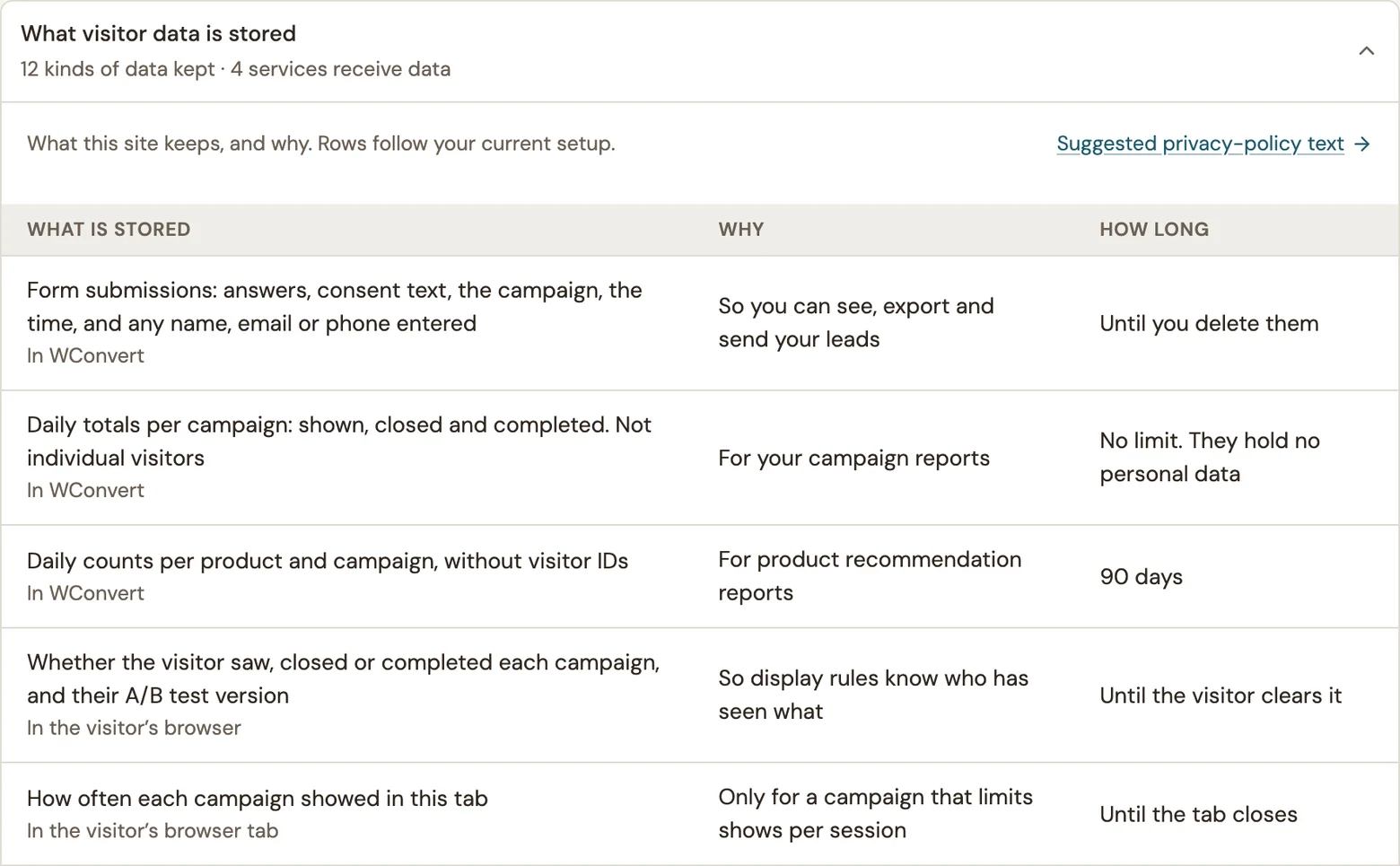Image resolution: width=1400 pixels, height=866 pixels.
Task: Click 'So display rules know who has seen what'
Action: point(873,695)
